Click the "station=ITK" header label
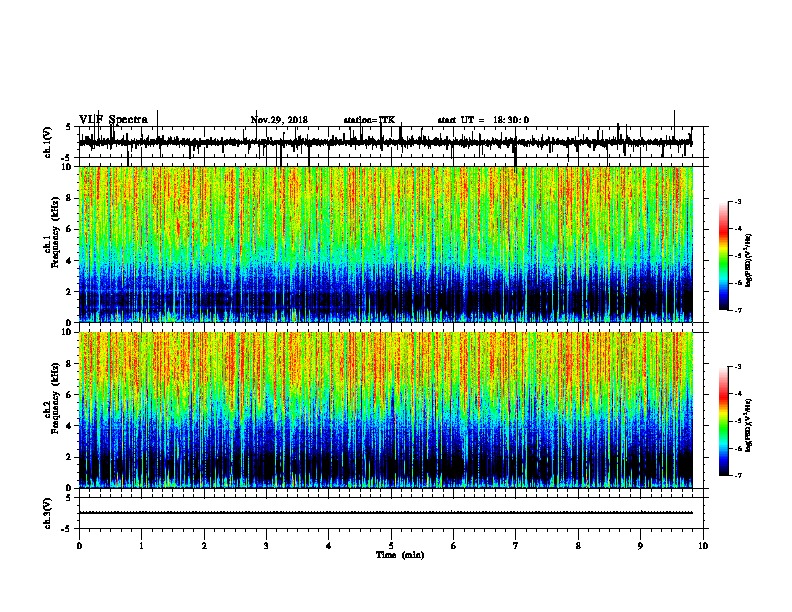This screenshot has height=612, width=792. tap(369, 120)
